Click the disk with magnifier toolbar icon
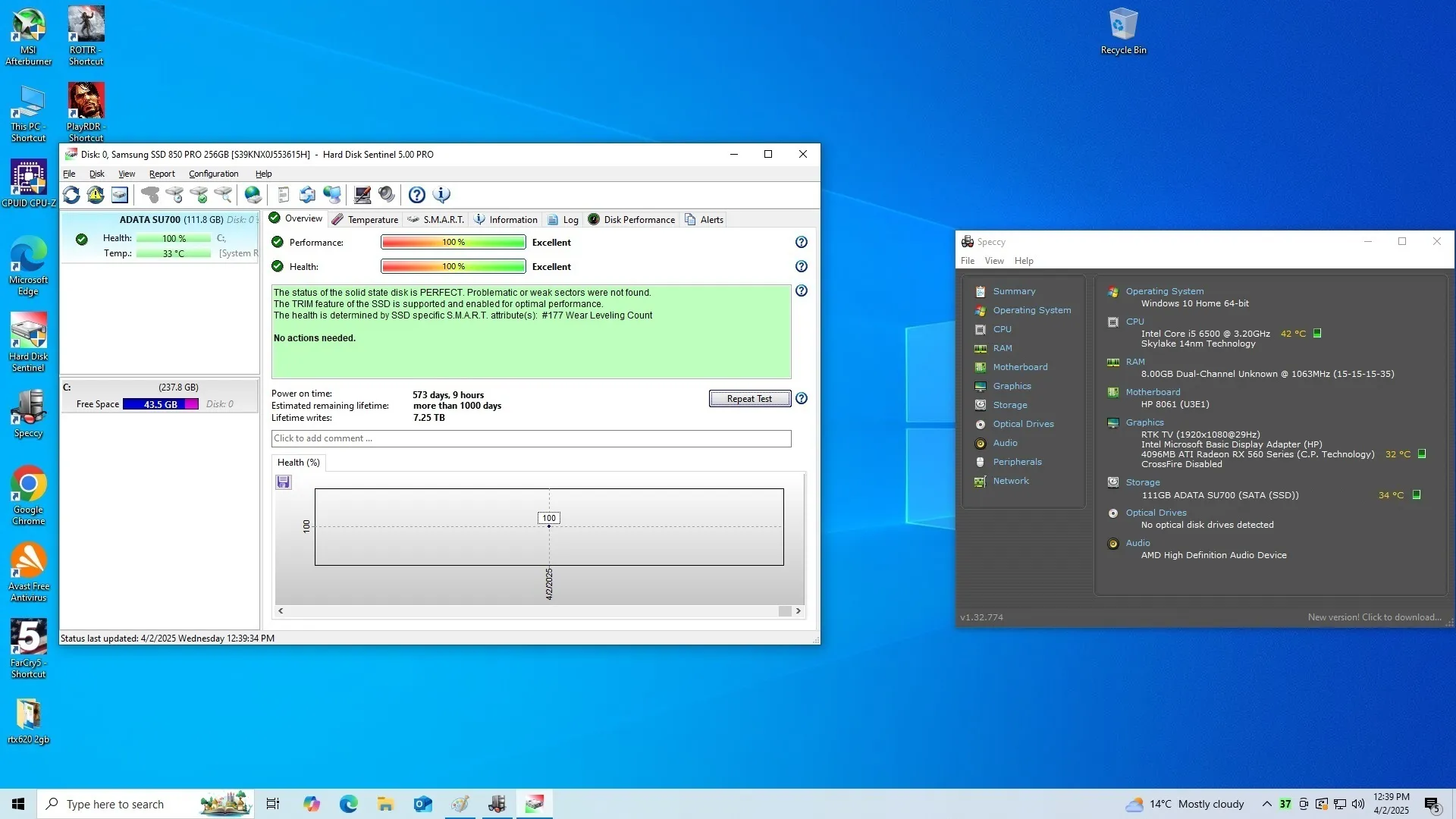Image resolution: width=1456 pixels, height=819 pixels. (x=223, y=195)
